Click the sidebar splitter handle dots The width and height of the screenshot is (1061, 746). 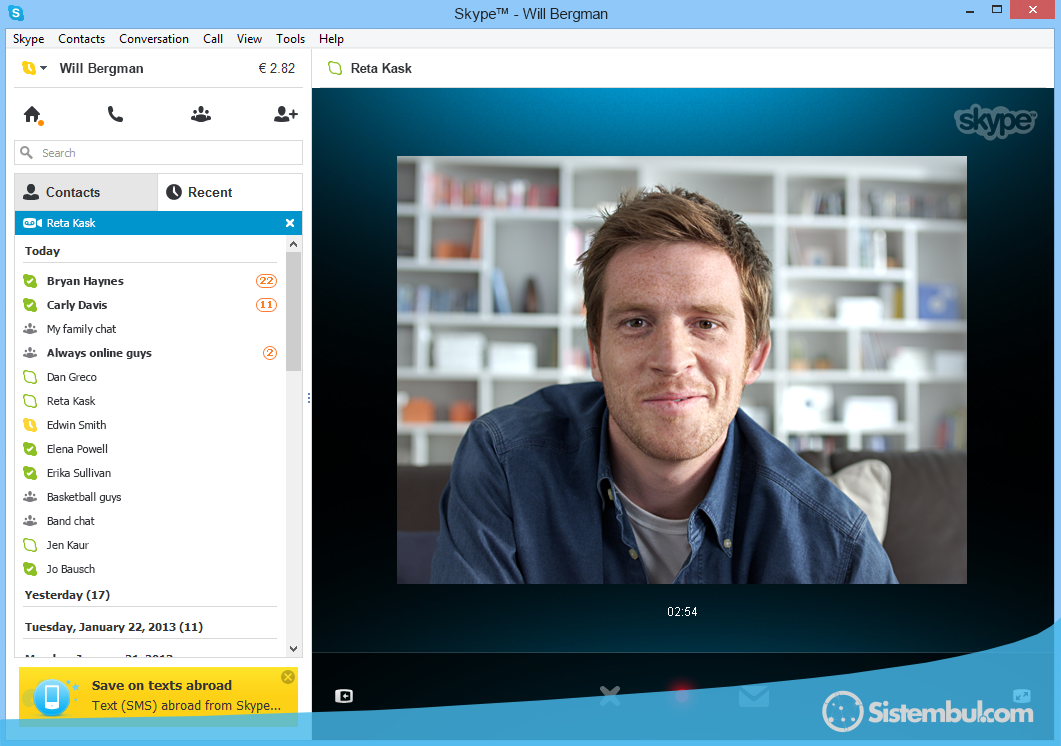(309, 398)
